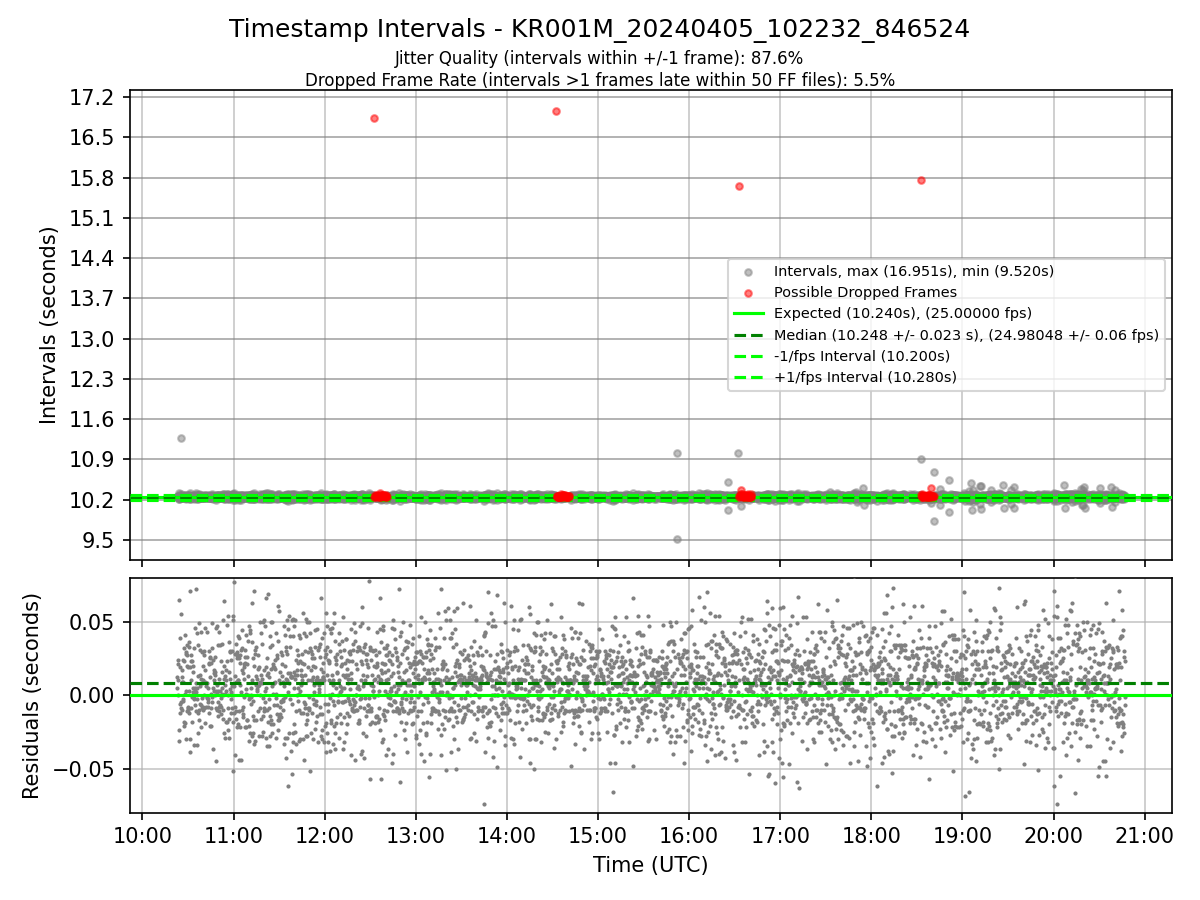Click the 'Jitter Quality' 87.6% subtitle line
This screenshot has height=900, width=1200.
point(599,58)
